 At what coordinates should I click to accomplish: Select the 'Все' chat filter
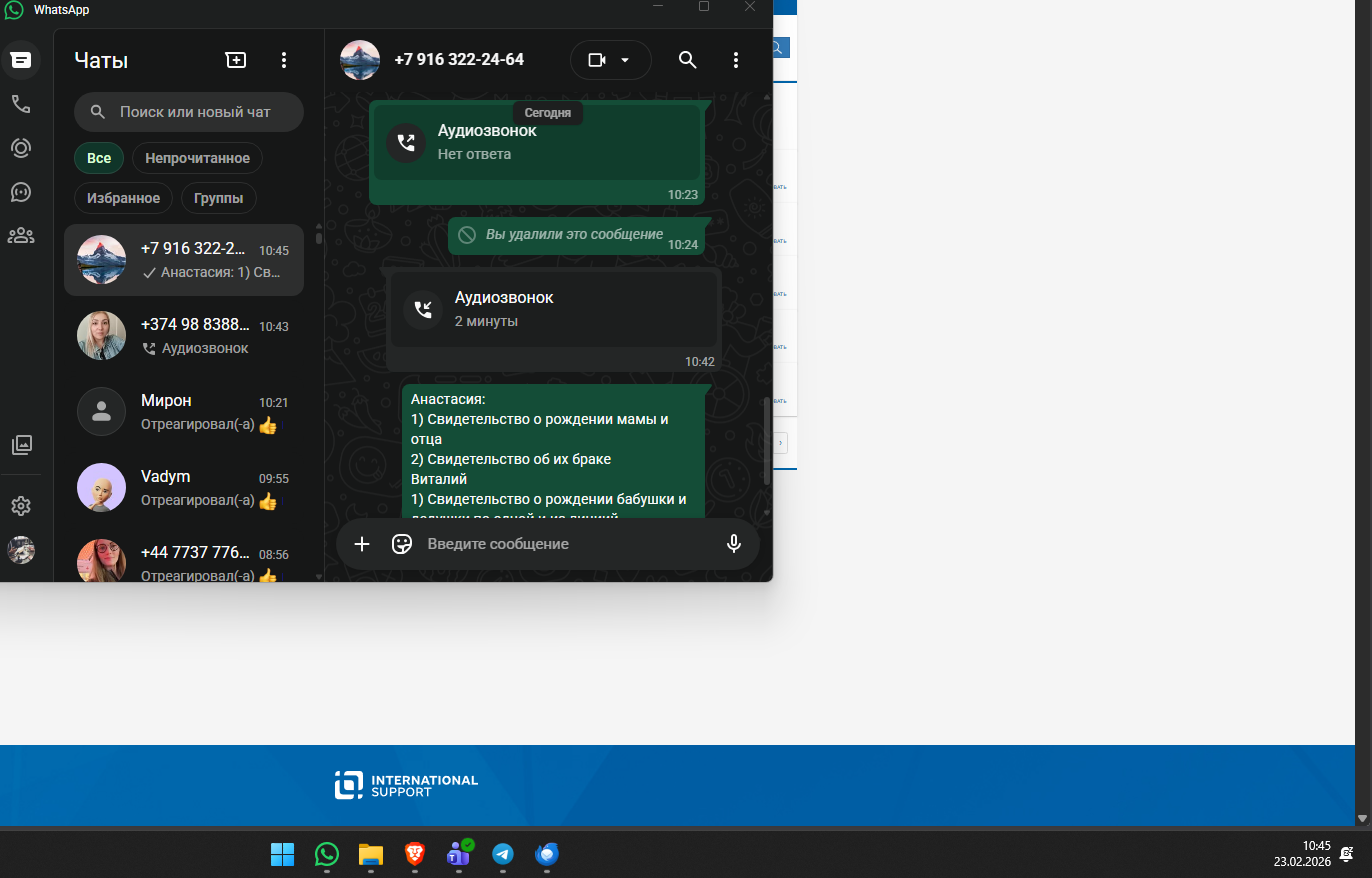click(x=99, y=158)
